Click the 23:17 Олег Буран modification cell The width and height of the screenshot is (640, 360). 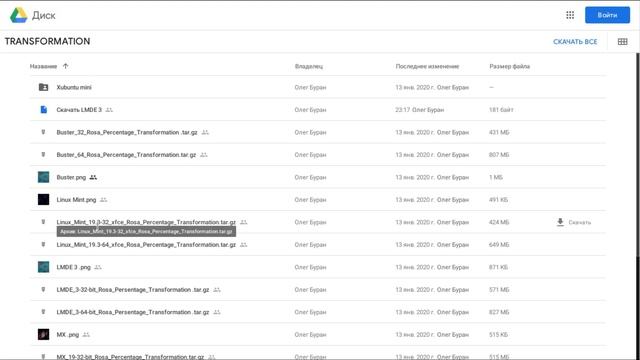[x=419, y=110]
